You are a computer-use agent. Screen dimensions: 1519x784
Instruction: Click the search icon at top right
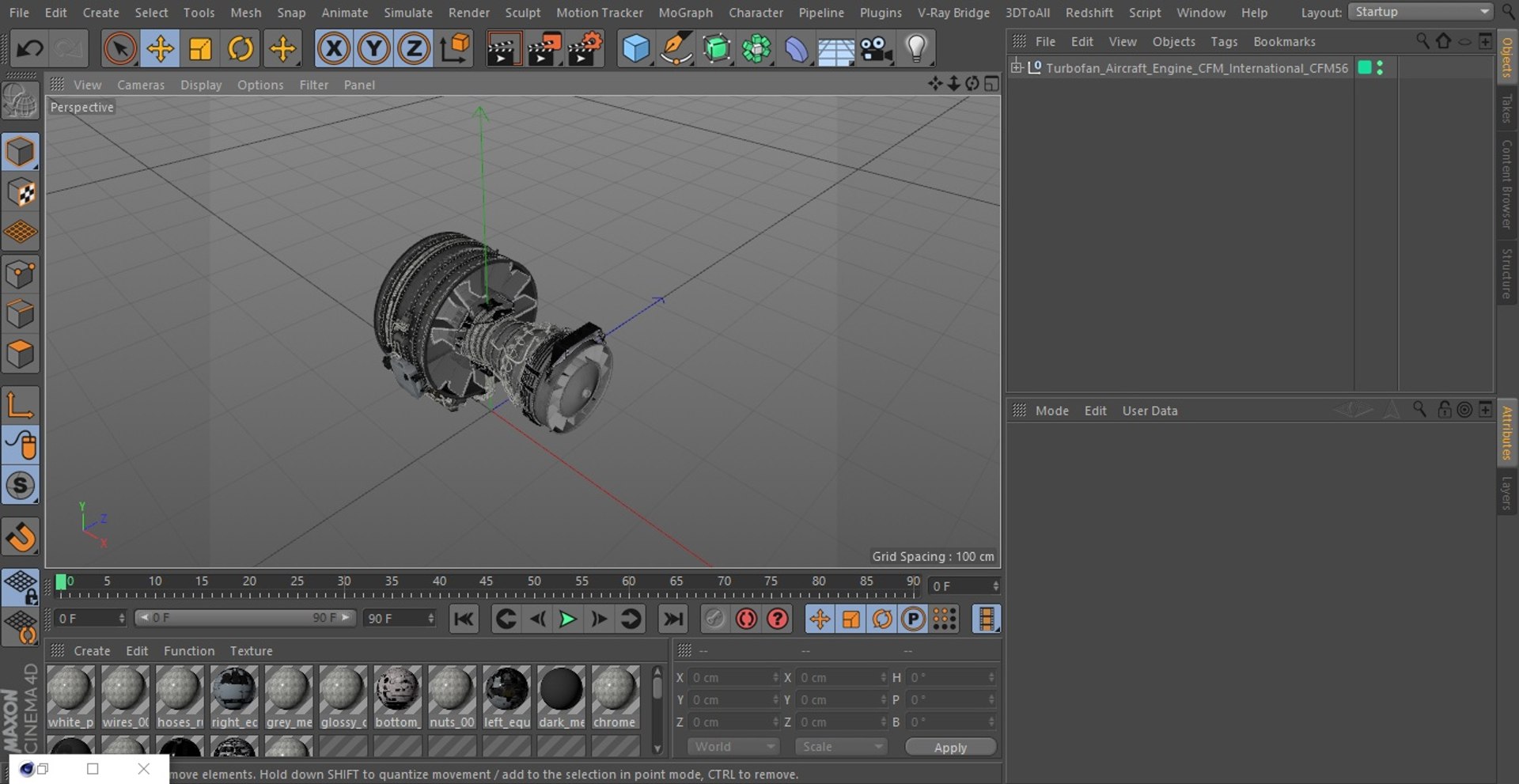pyautogui.click(x=1508, y=13)
